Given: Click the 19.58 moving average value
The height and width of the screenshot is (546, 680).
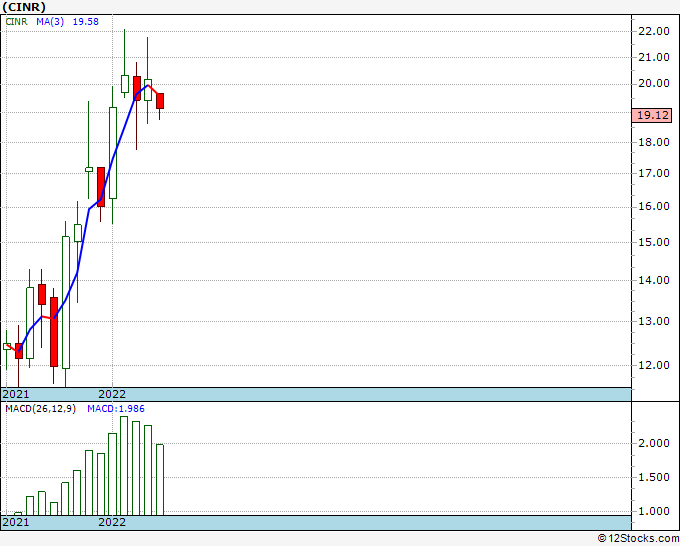Looking at the screenshot, I should click(85, 22).
